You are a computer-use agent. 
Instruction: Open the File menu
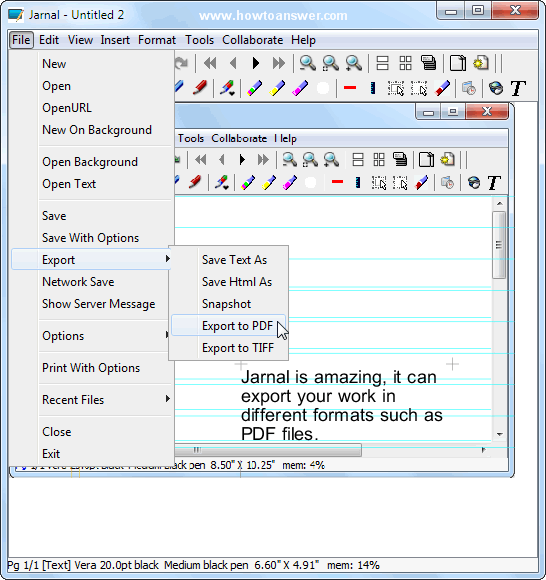21,40
